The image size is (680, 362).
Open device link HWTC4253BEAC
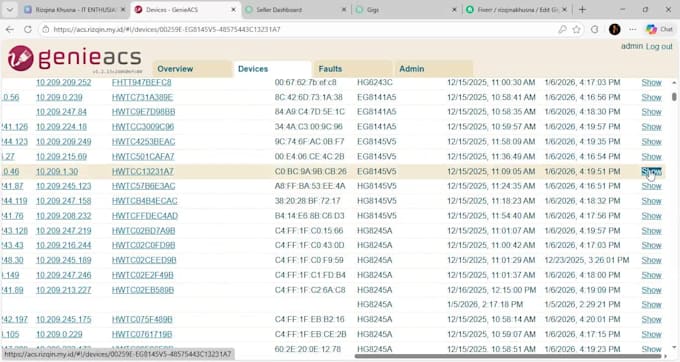pos(144,142)
